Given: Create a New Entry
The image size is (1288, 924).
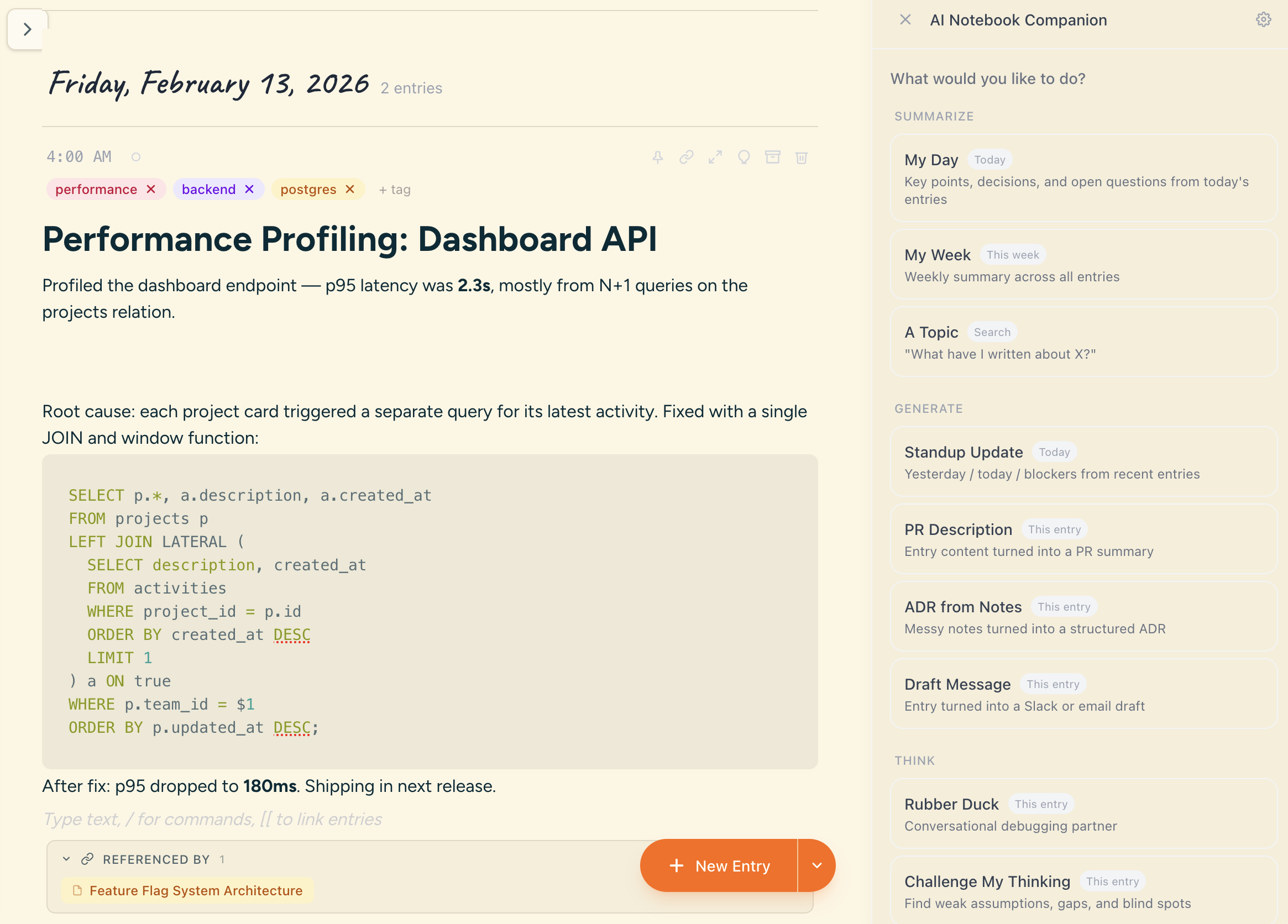Looking at the screenshot, I should [x=720, y=865].
